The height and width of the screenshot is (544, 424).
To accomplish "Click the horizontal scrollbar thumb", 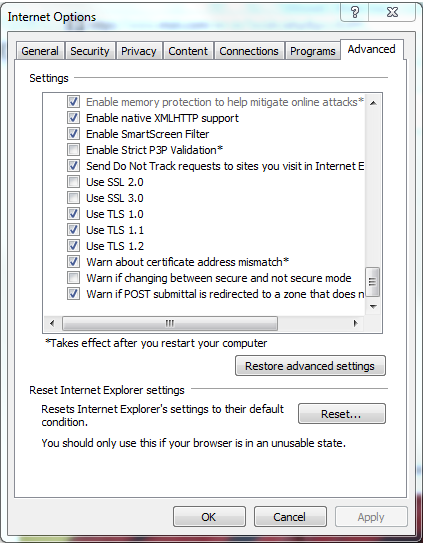I will pyautogui.click(x=170, y=323).
